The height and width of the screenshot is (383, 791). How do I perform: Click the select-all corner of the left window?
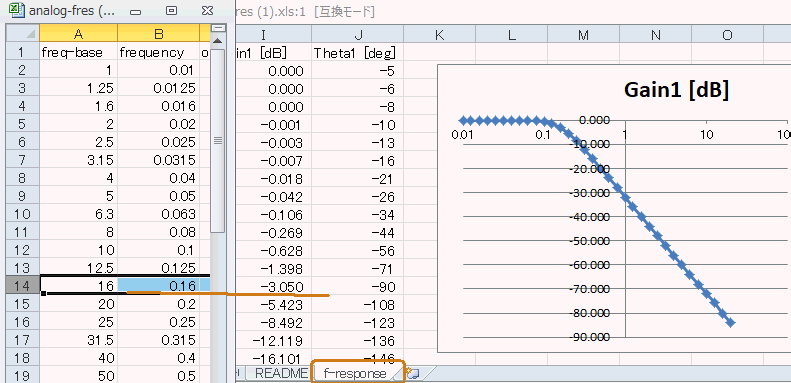[x=22, y=33]
